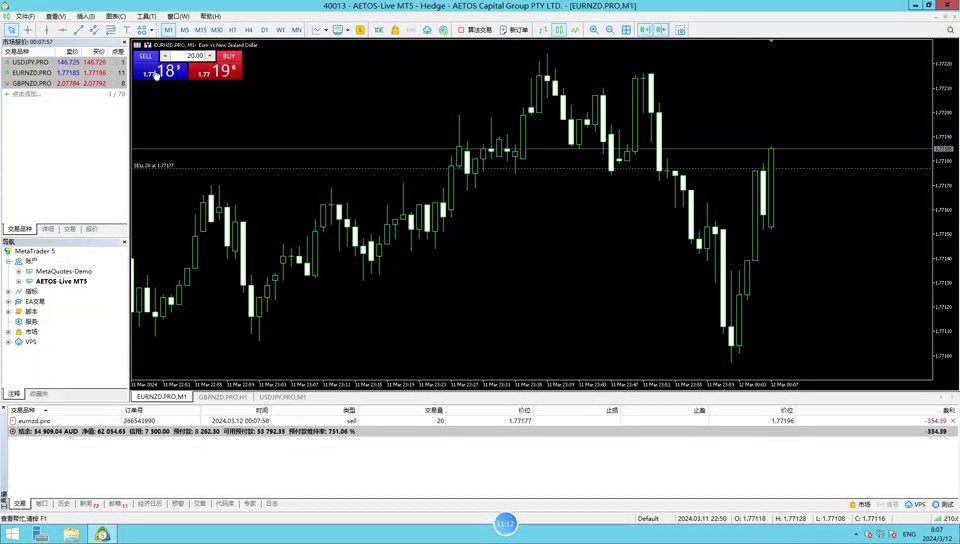Select the Fibonacci retracement tool

point(110,30)
